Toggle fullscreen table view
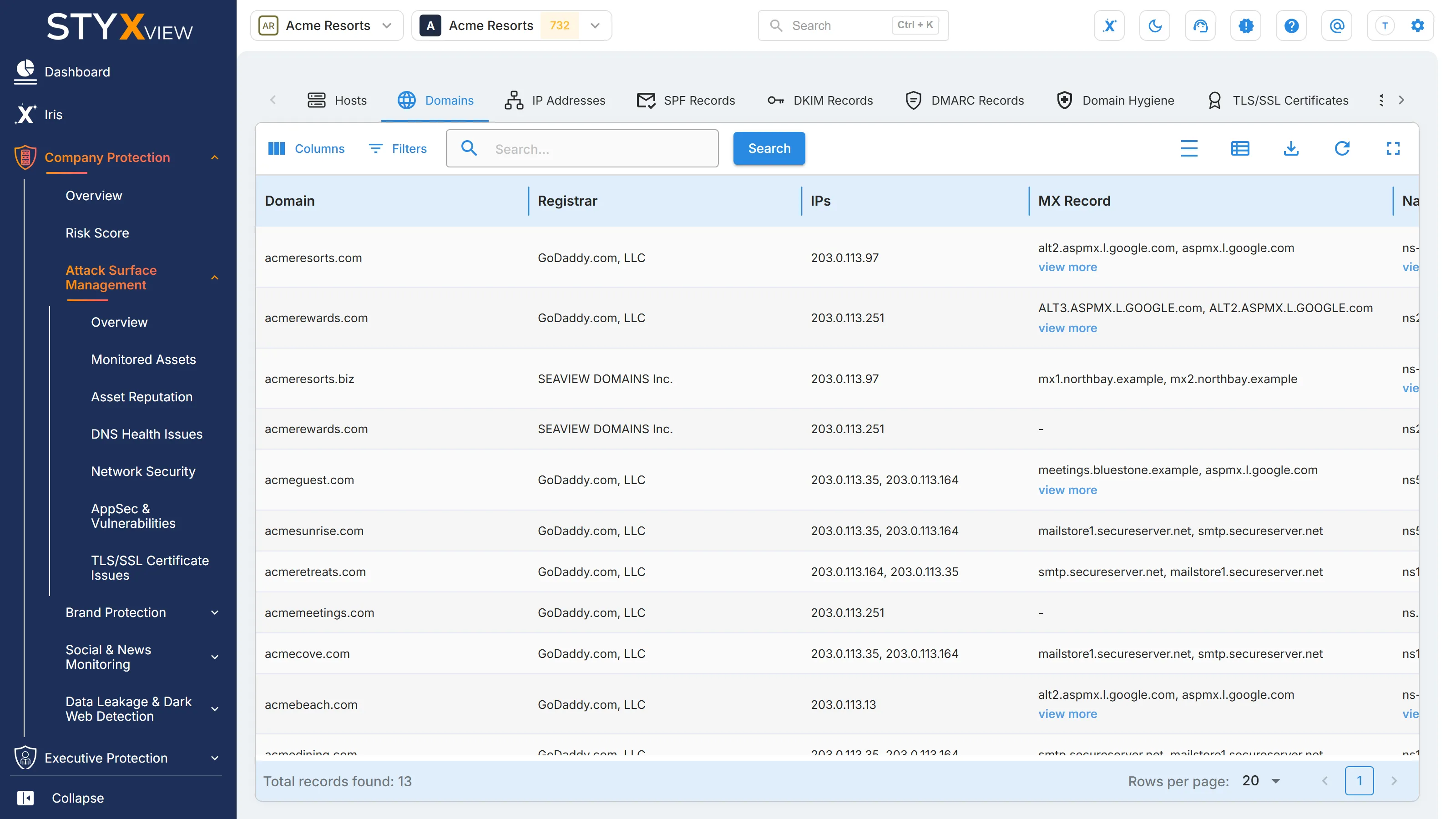The image size is (1456, 819). [x=1393, y=148]
